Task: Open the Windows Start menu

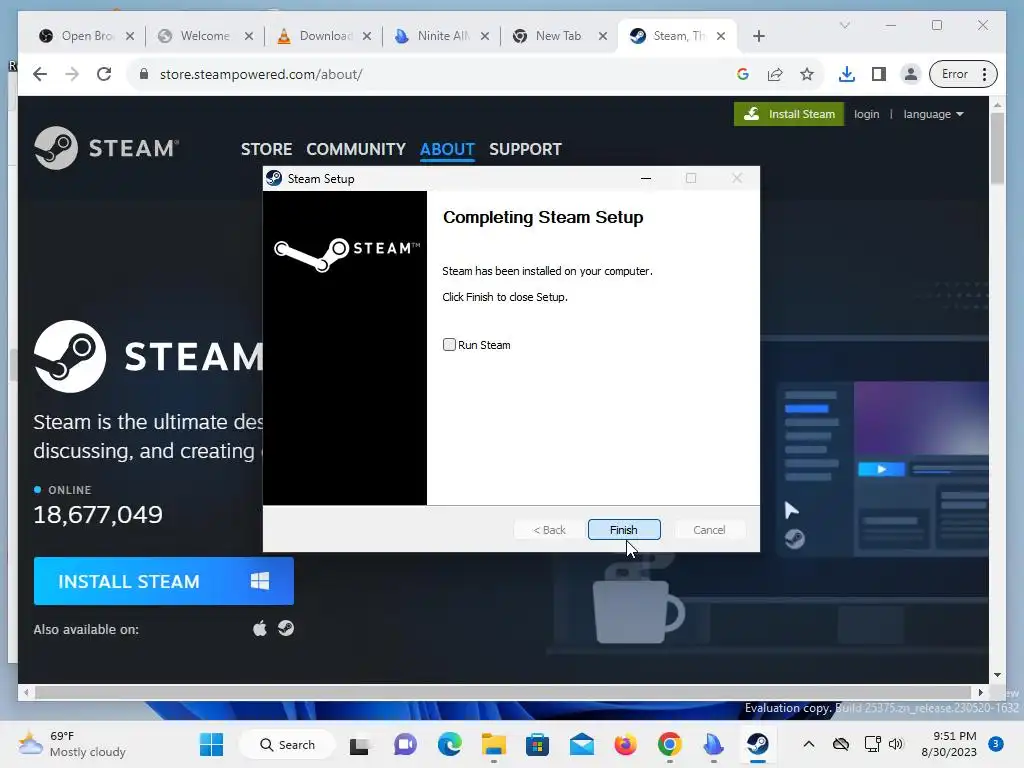Action: click(212, 744)
